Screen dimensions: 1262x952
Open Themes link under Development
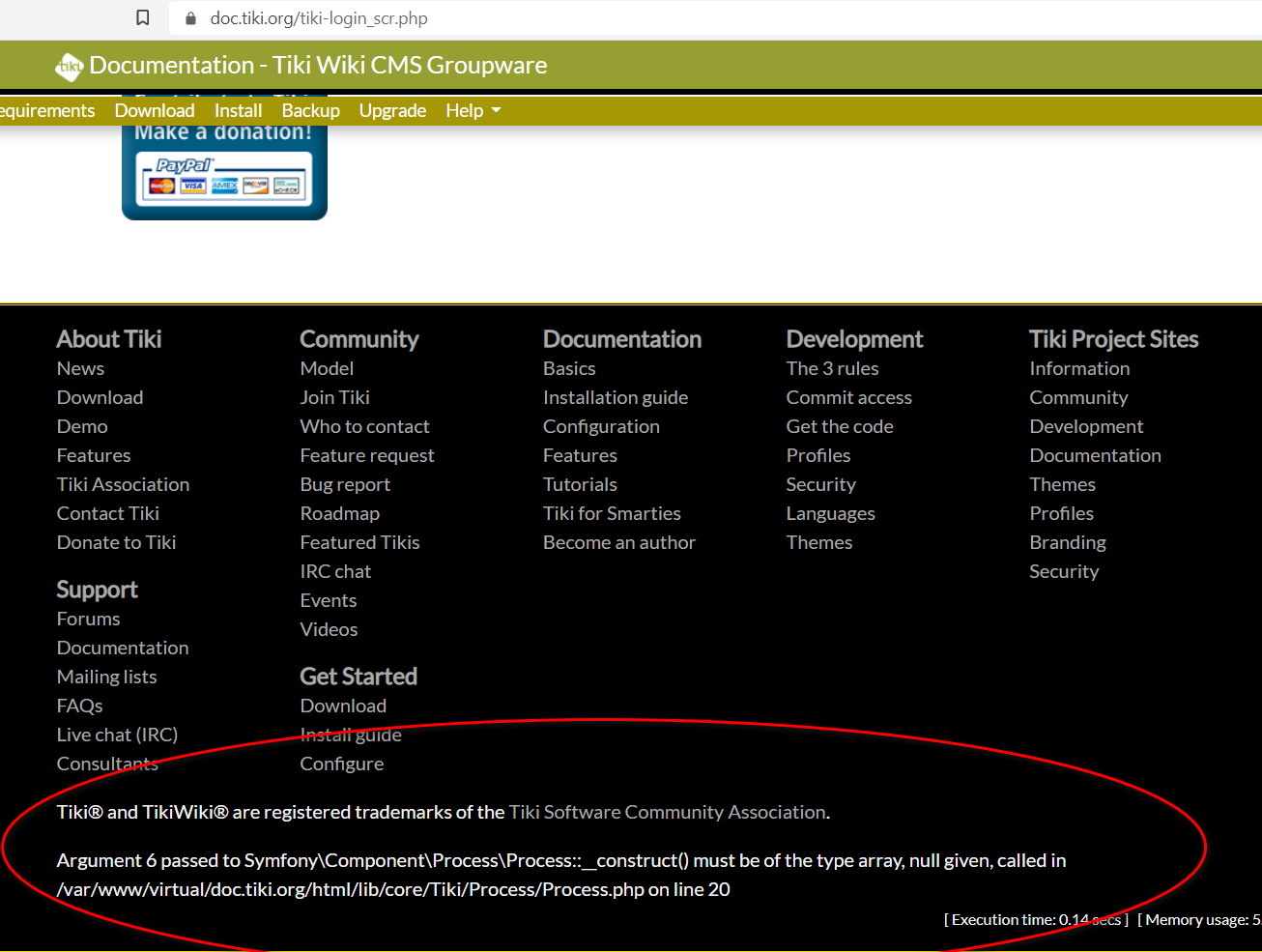click(819, 542)
